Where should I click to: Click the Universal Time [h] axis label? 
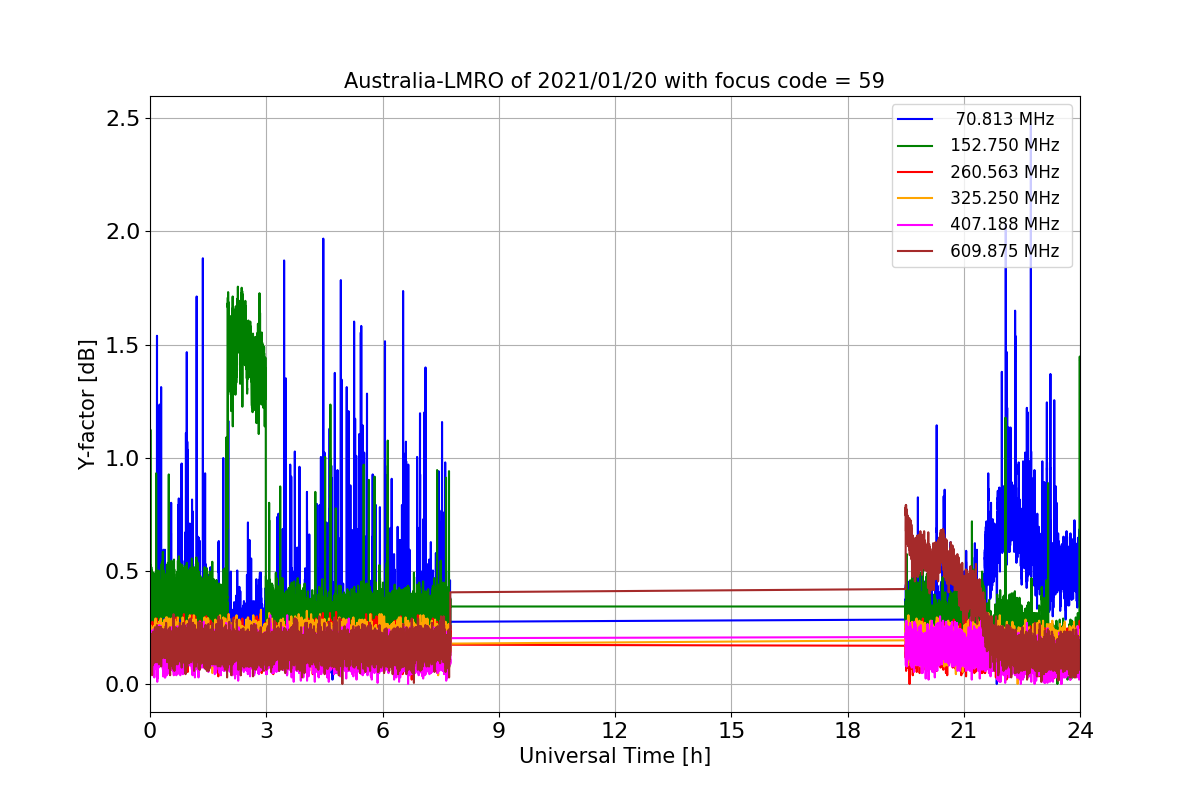614,756
